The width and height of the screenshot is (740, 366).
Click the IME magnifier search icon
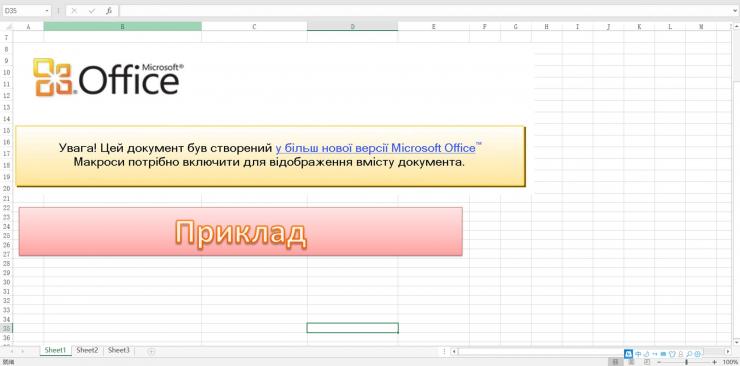click(690, 354)
